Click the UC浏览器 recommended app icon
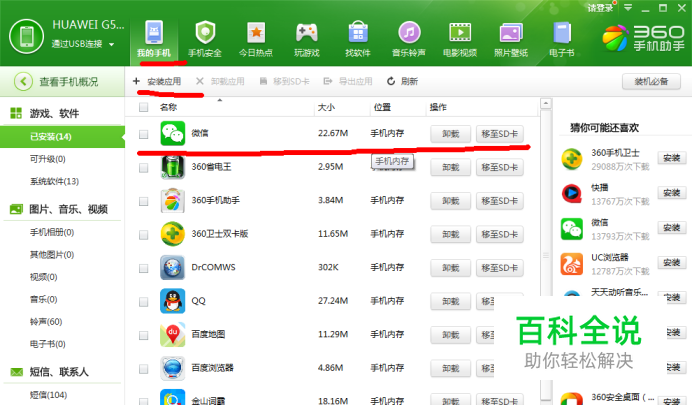The height and width of the screenshot is (405, 692). tap(572, 263)
